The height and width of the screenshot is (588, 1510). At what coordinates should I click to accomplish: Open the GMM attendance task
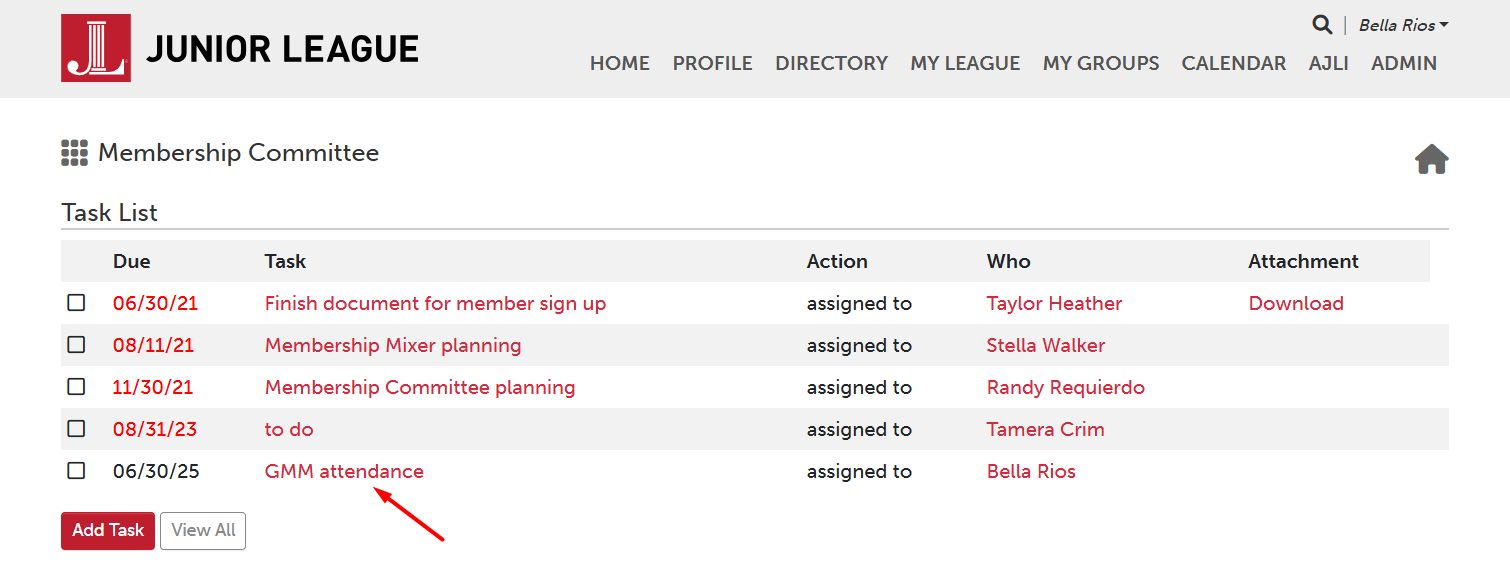pyautogui.click(x=344, y=471)
